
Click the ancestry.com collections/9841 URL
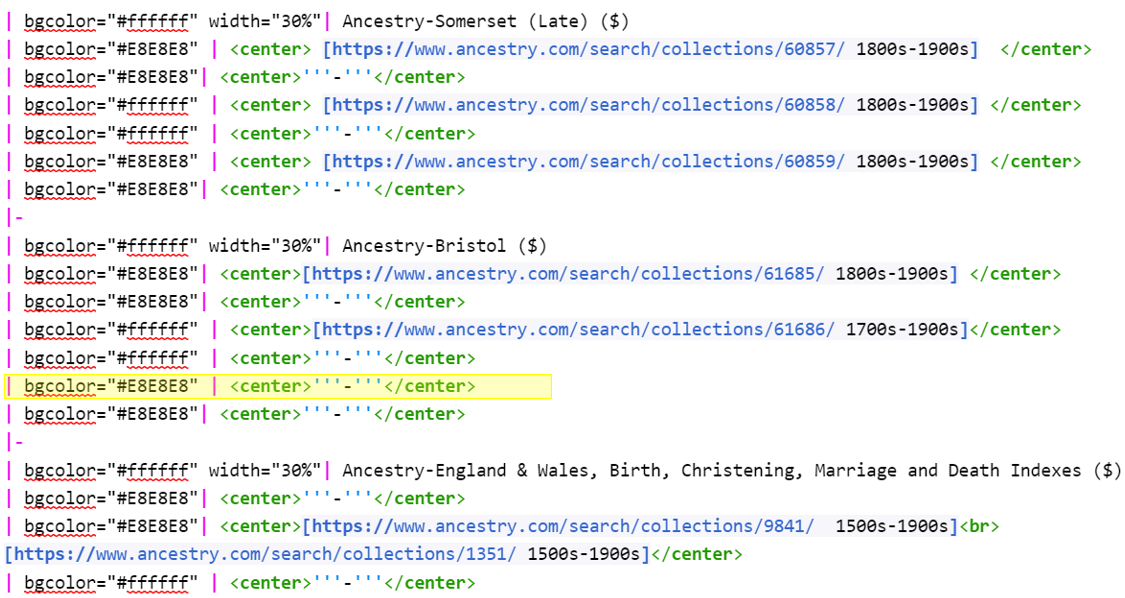pos(563,527)
